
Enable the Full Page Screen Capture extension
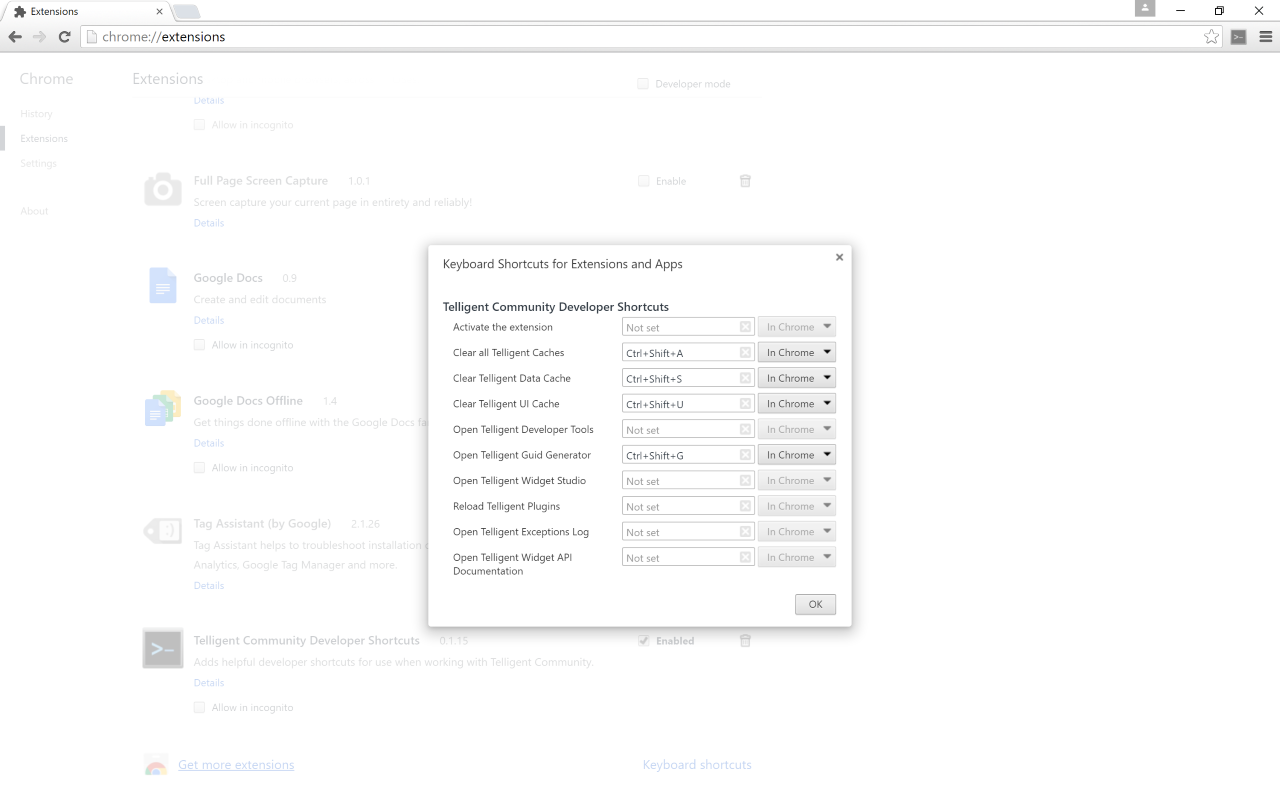[x=643, y=181]
